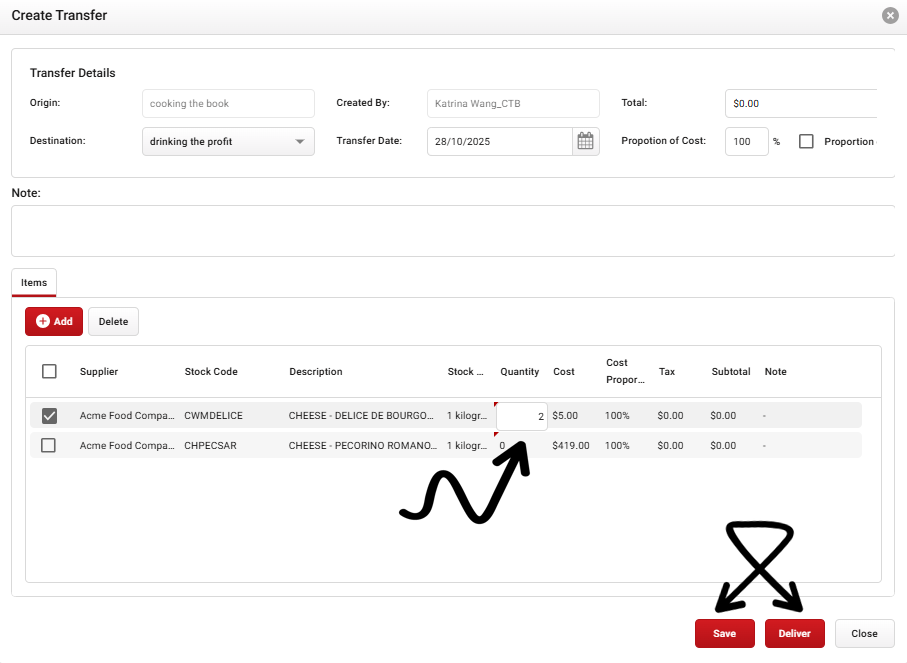This screenshot has width=907, height=663.
Task: Expand the Destination dropdown arrow
Action: 300,142
